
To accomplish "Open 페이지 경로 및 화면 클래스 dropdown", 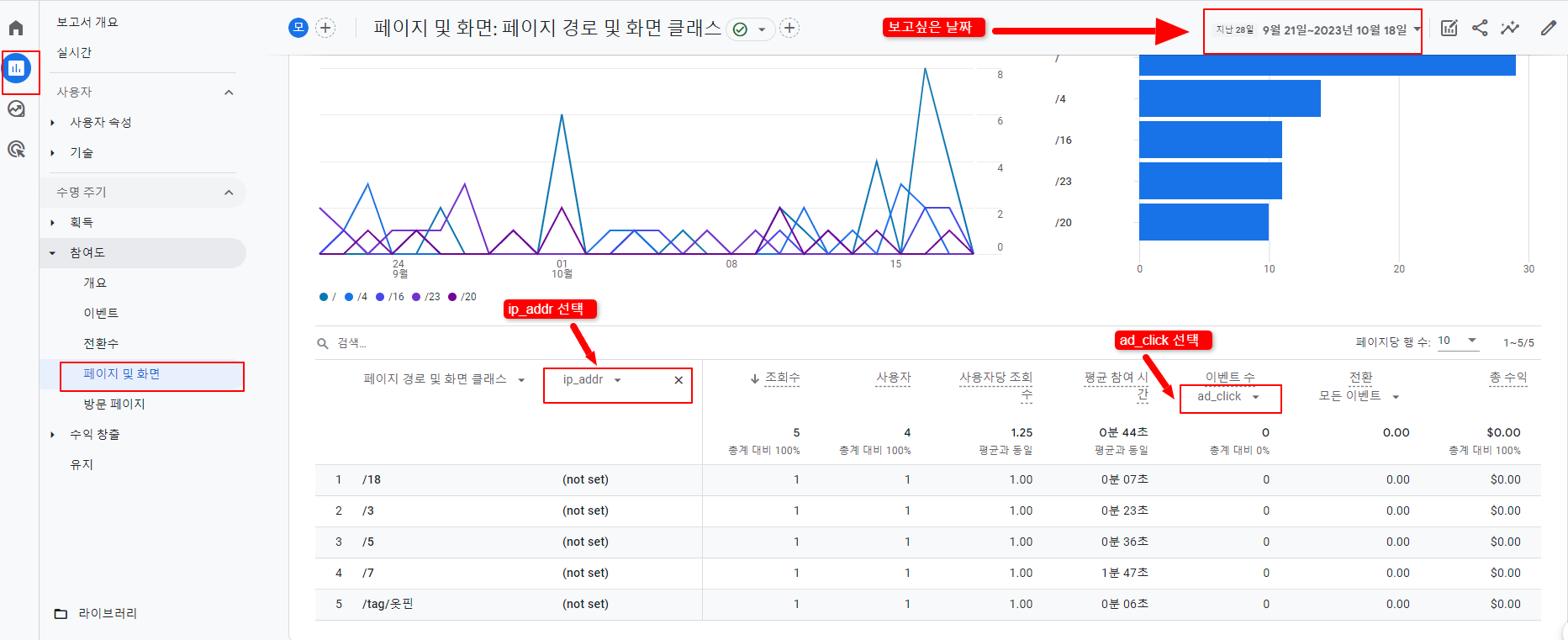I will click(x=444, y=379).
